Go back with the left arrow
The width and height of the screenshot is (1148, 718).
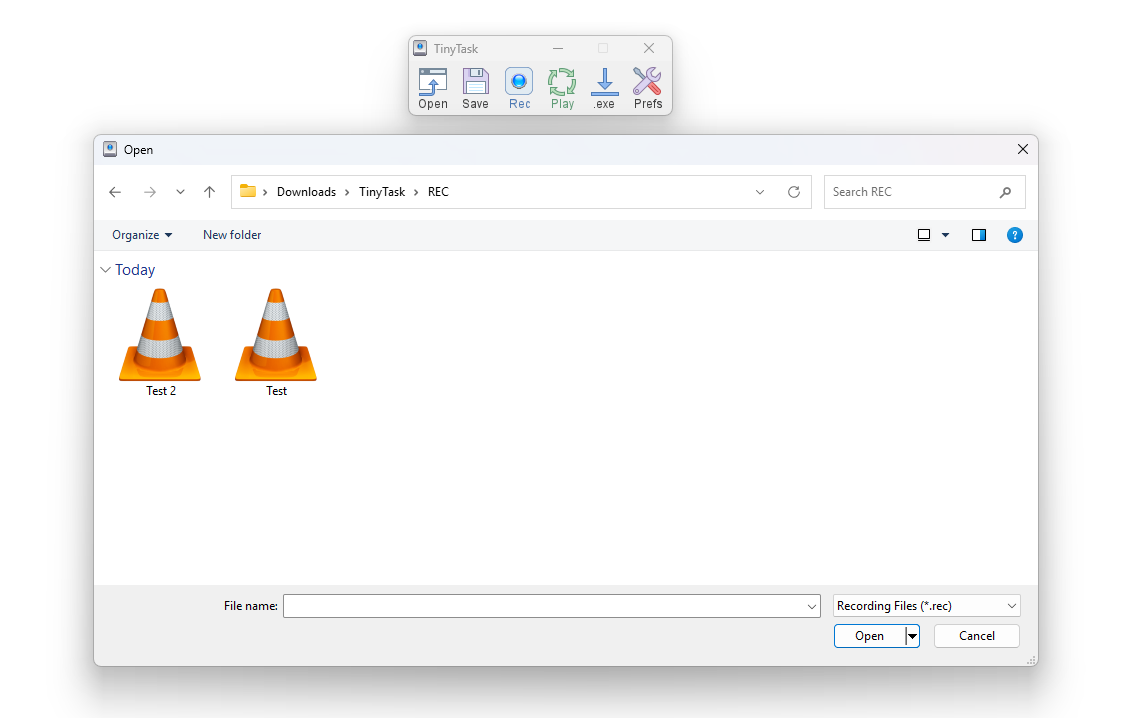[x=115, y=192]
